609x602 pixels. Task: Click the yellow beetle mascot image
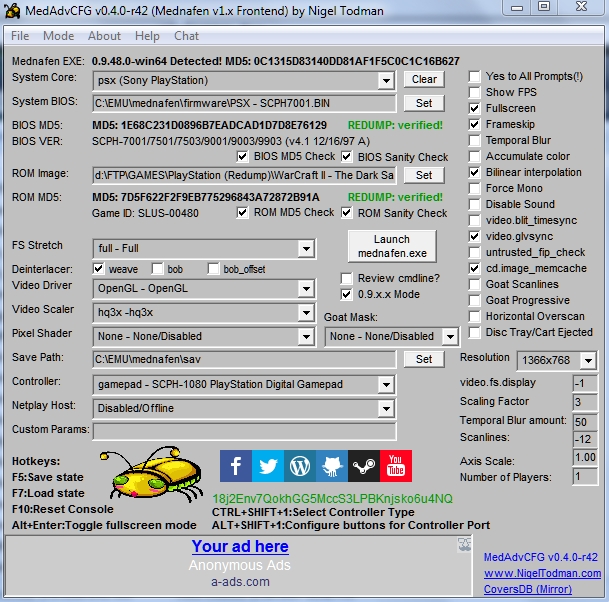click(151, 475)
